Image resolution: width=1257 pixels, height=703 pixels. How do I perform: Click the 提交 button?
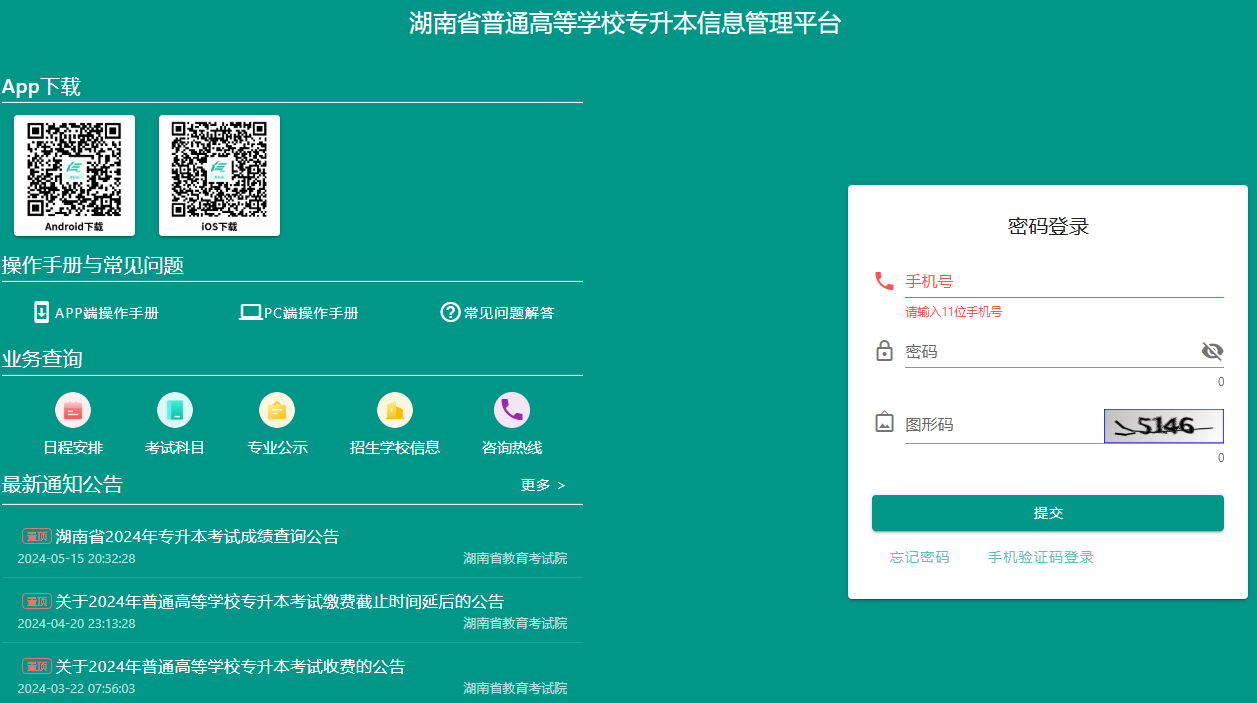[x=1048, y=513]
